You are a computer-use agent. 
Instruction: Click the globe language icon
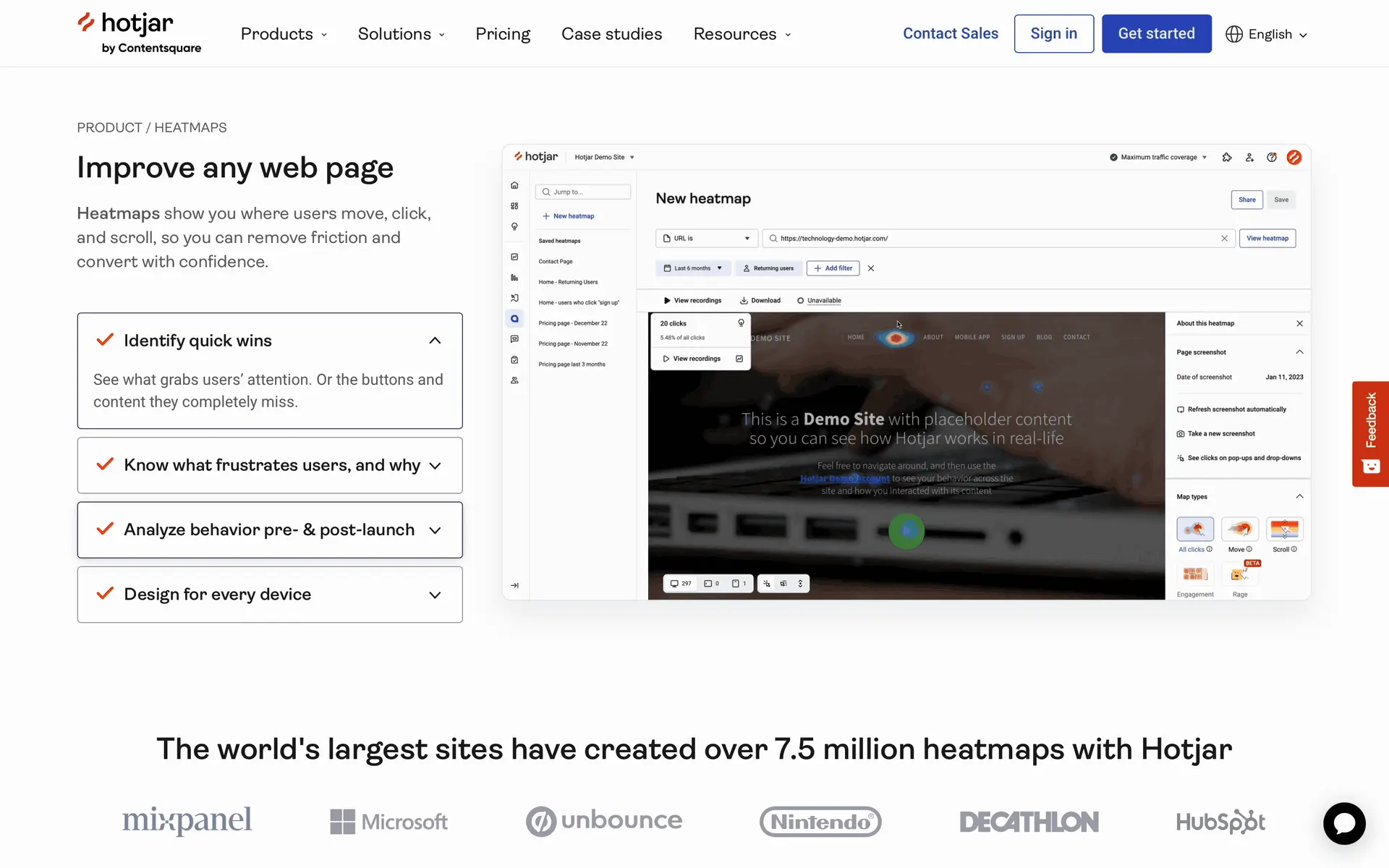click(1233, 34)
